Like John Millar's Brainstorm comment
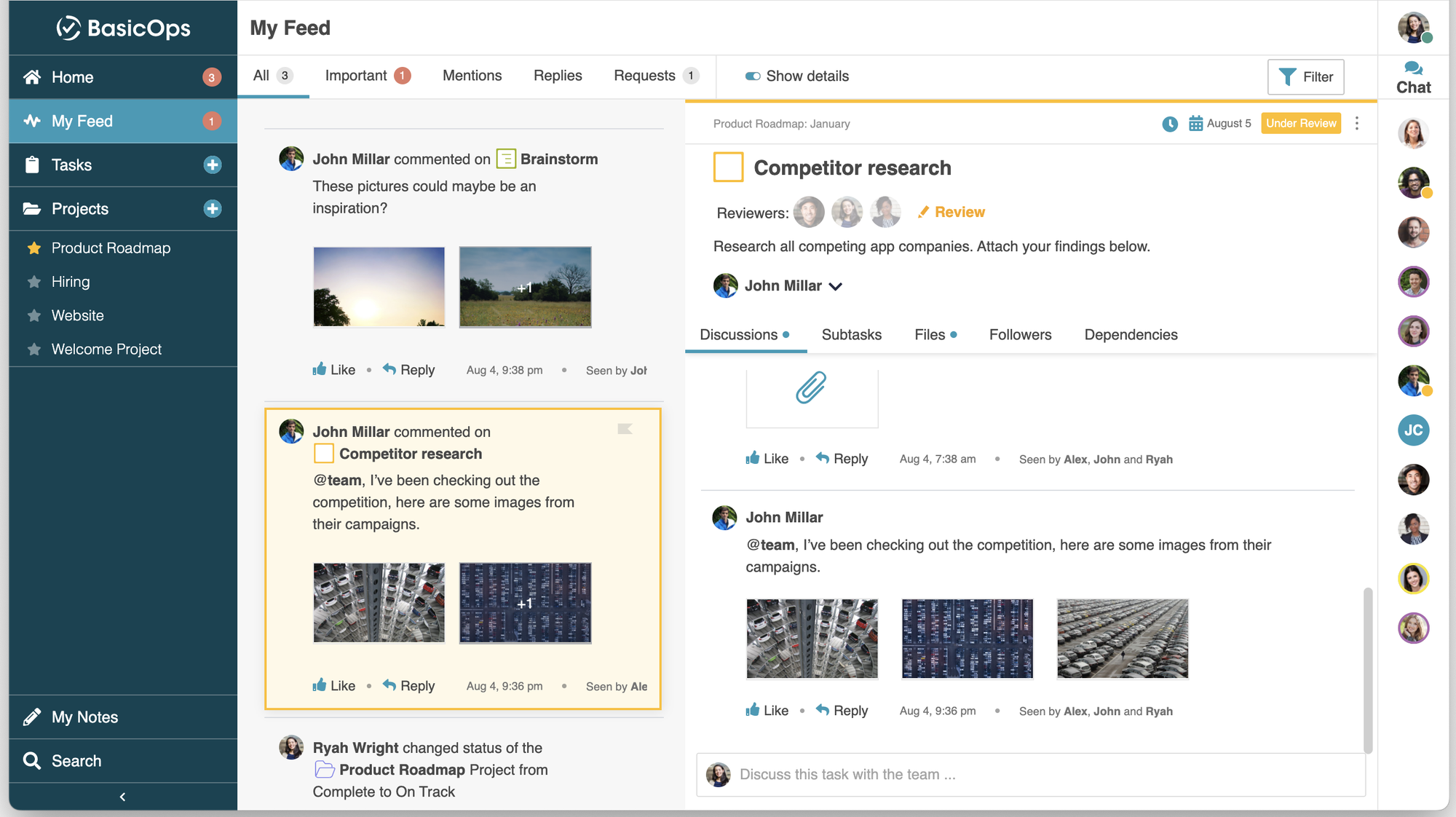1456x817 pixels. pos(334,370)
